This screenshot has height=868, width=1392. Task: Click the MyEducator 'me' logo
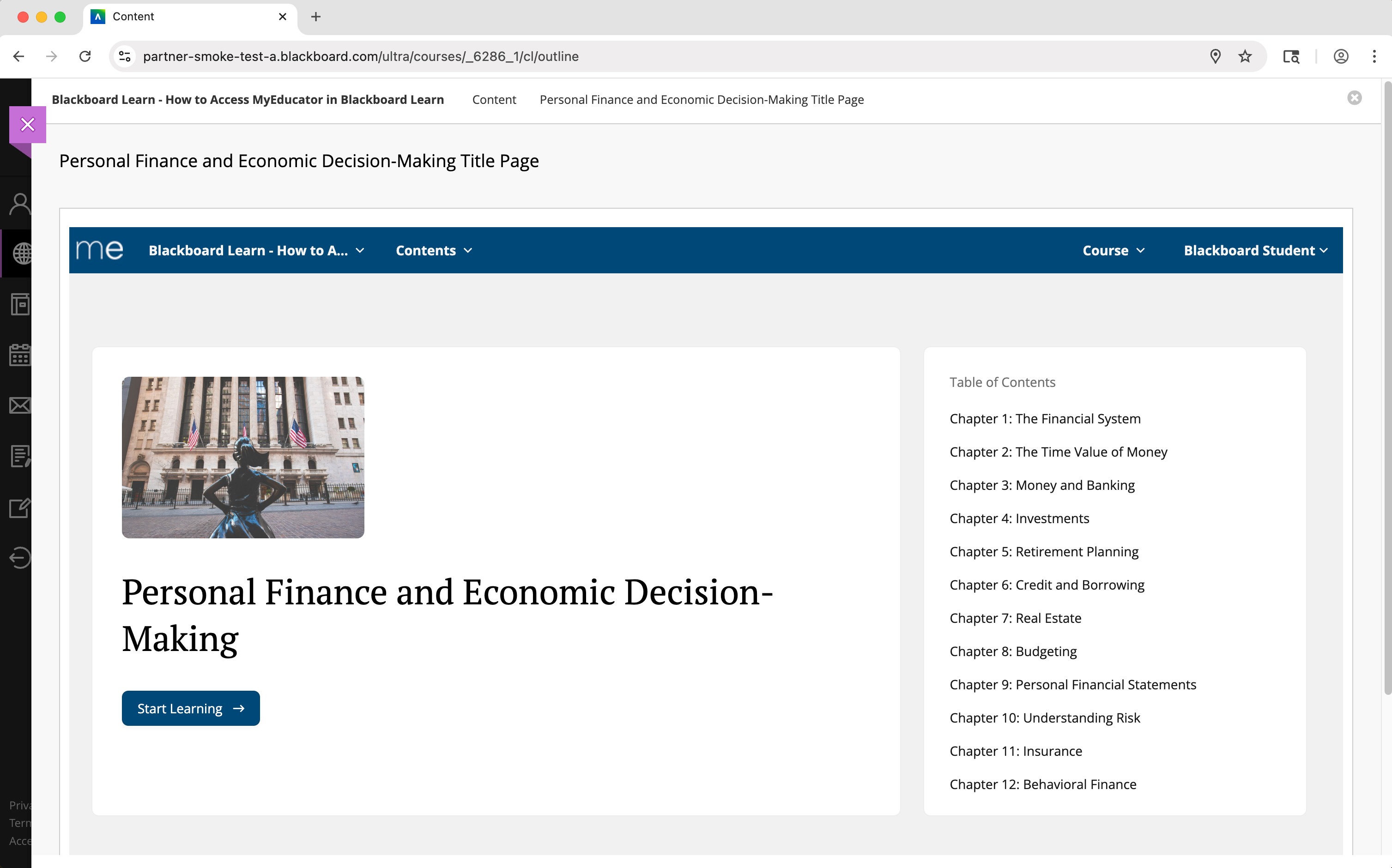99,250
